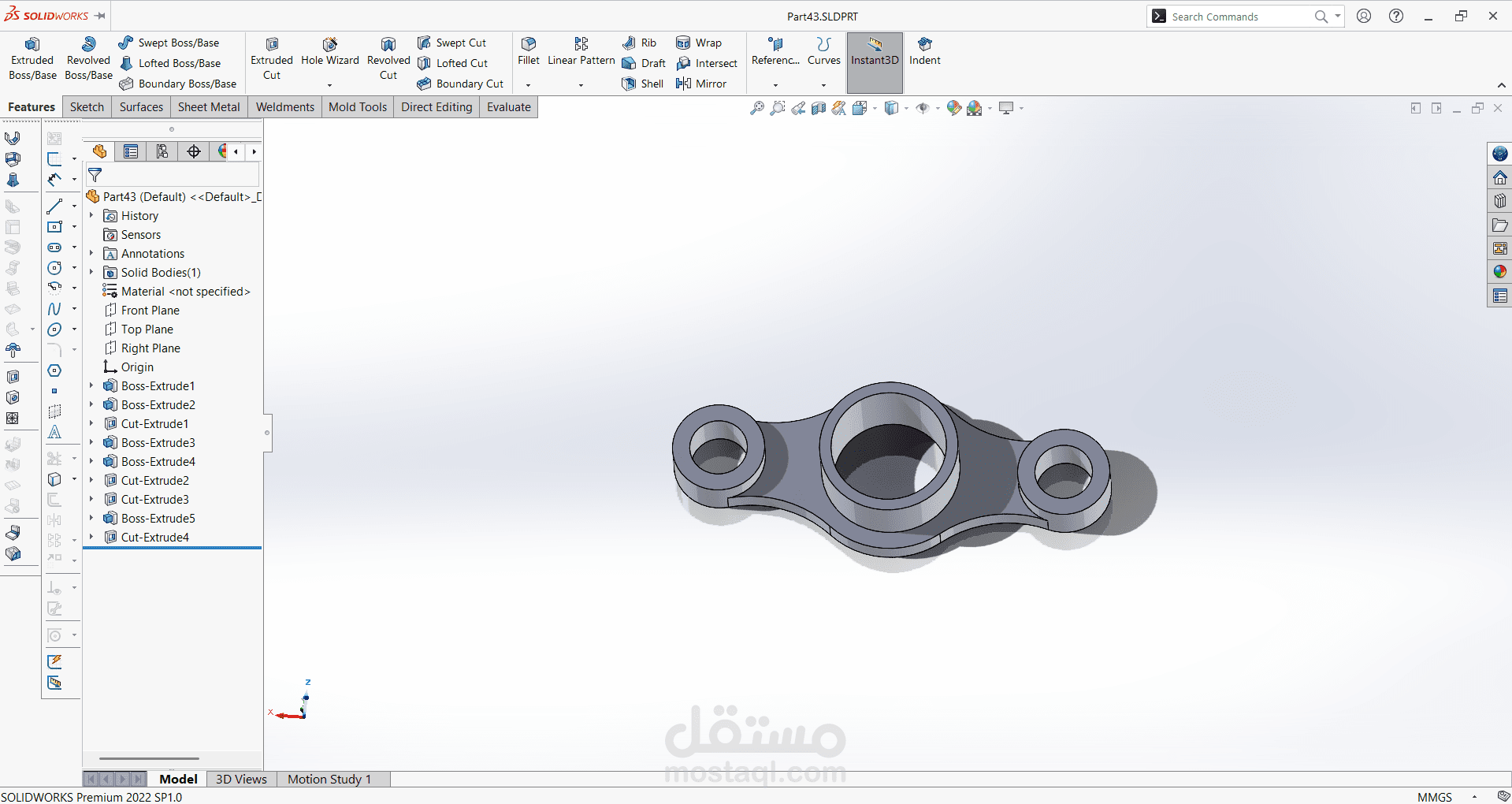The width and height of the screenshot is (1512, 804).
Task: Click the Boundary Boss/Base tool
Action: click(x=178, y=84)
